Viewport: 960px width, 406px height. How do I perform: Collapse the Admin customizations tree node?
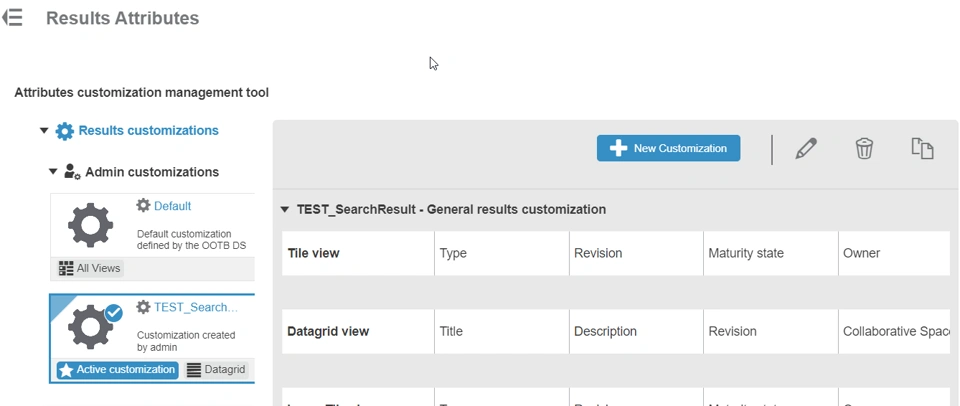pyautogui.click(x=54, y=172)
